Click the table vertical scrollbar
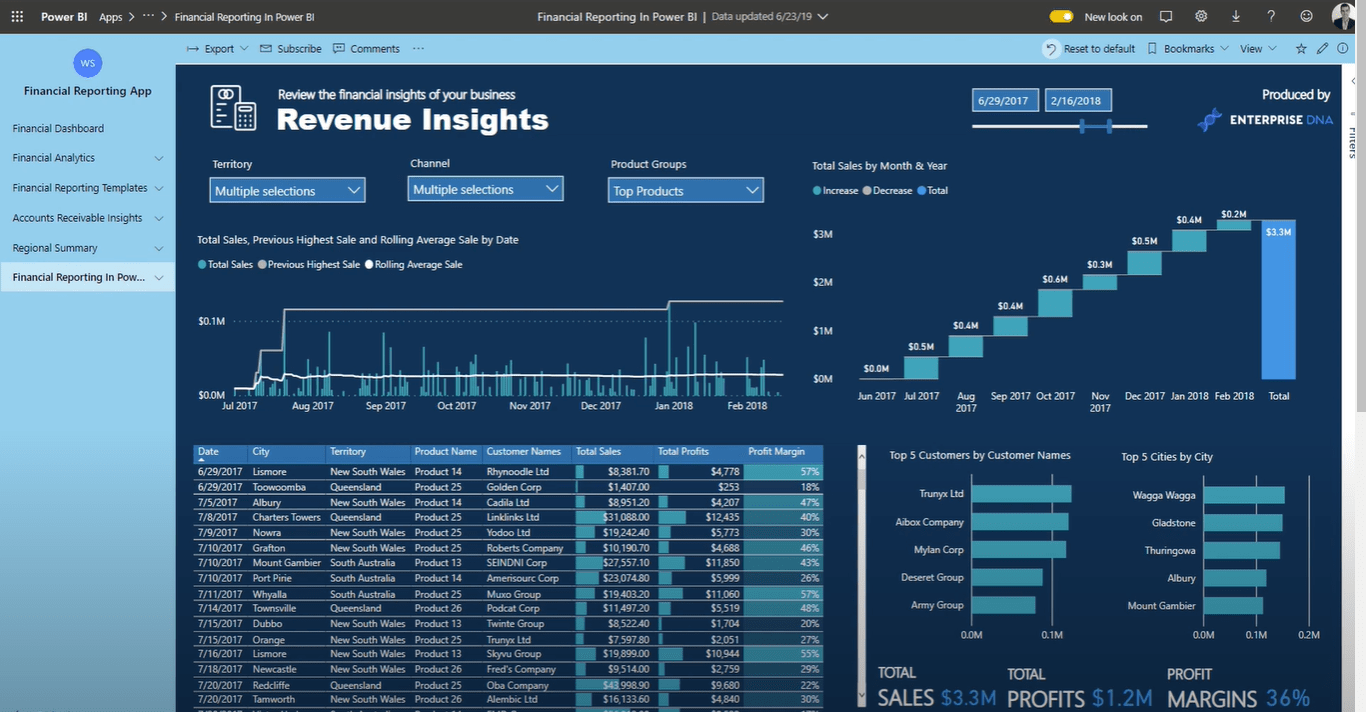This screenshot has height=712, width=1366. pyautogui.click(x=863, y=576)
